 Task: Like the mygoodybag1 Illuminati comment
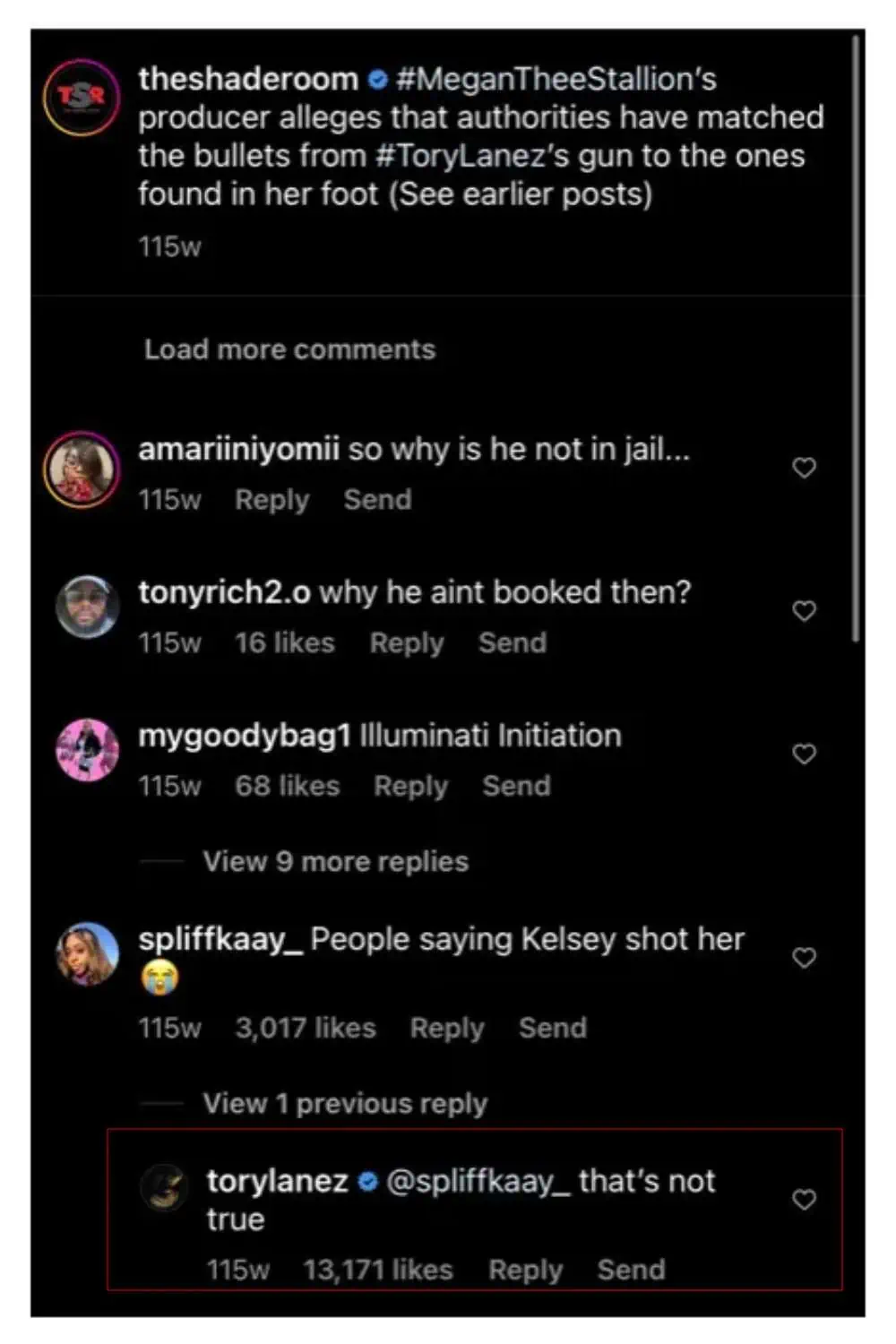click(x=804, y=754)
